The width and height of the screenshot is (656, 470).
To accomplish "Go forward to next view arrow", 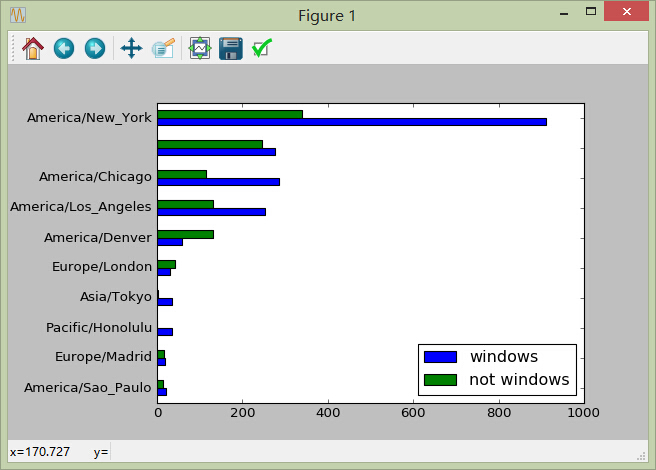I will (95, 49).
